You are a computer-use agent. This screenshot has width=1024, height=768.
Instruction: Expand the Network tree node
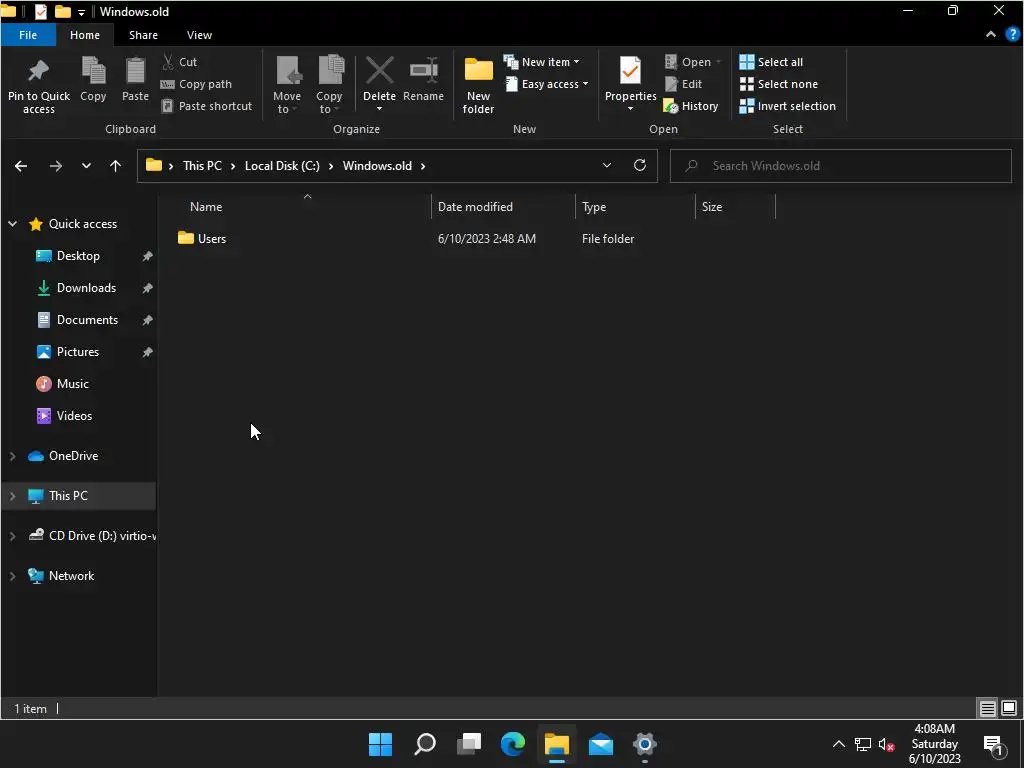click(12, 576)
